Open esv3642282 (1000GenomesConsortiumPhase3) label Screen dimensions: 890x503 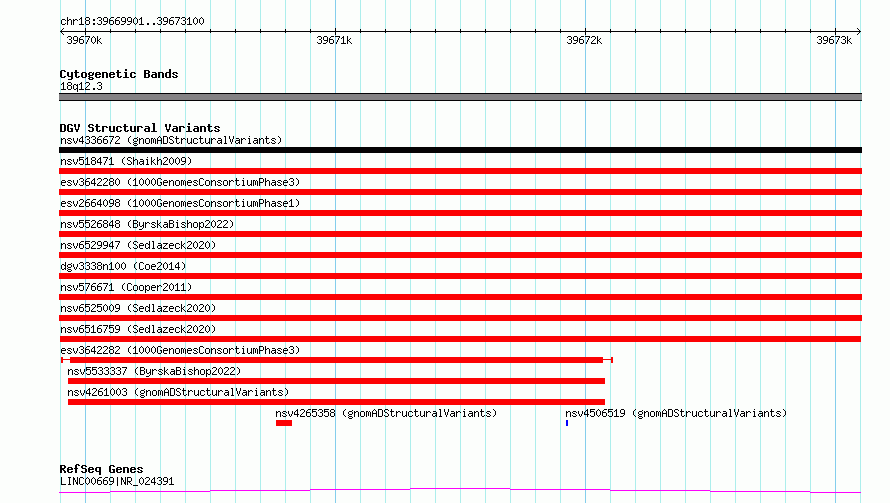(x=180, y=350)
